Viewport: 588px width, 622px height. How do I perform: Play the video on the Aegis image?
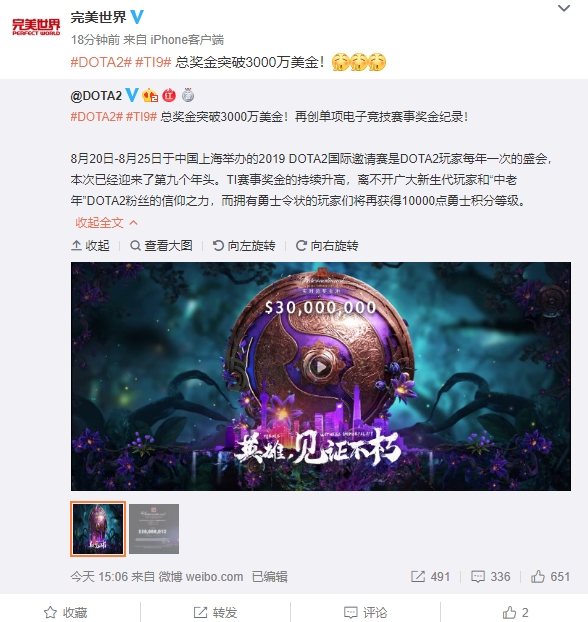tap(320, 367)
